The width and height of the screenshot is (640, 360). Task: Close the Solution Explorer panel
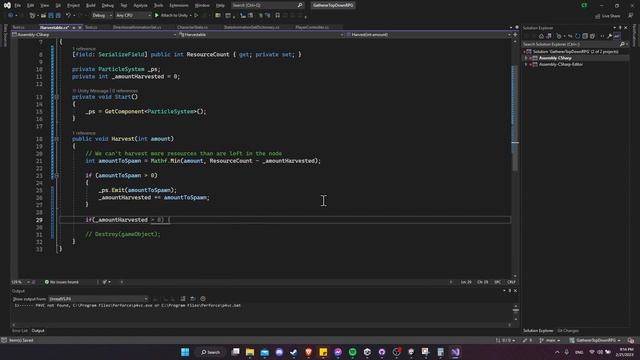pyautogui.click(x=626, y=28)
